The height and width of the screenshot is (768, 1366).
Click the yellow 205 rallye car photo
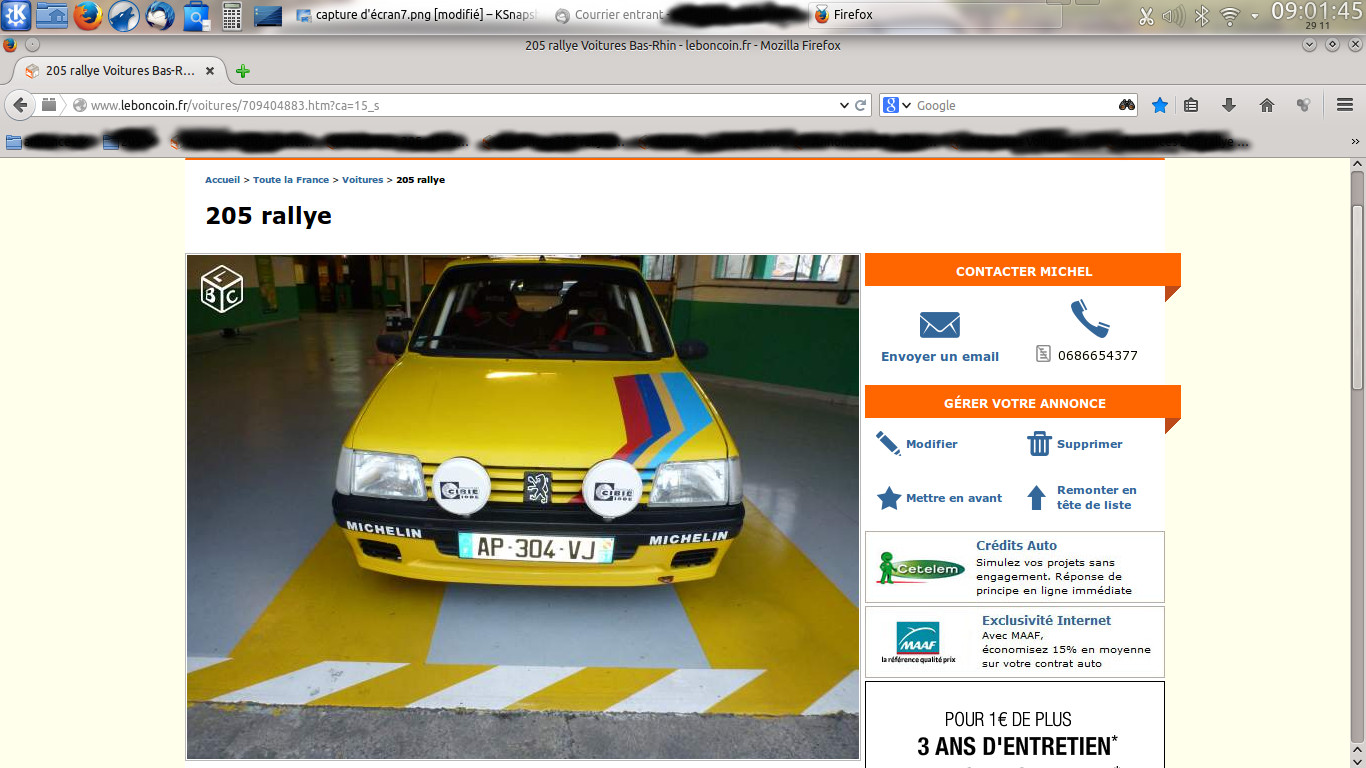point(523,507)
